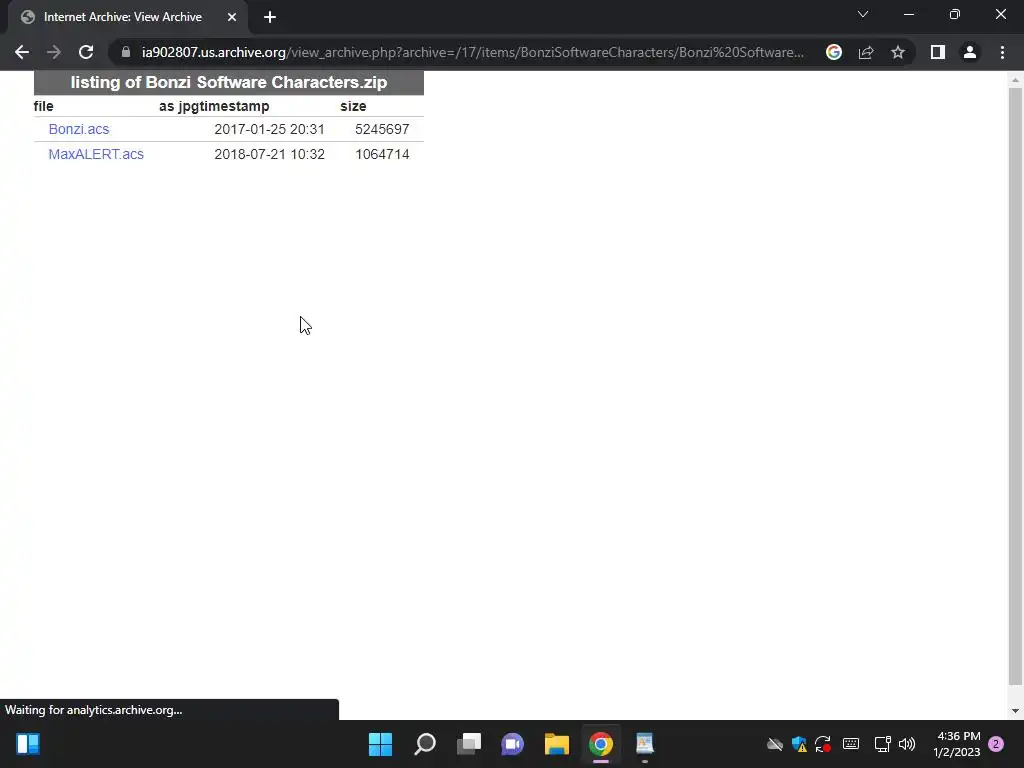Image resolution: width=1024 pixels, height=768 pixels.
Task: Open File Explorer from the taskbar
Action: [556, 744]
